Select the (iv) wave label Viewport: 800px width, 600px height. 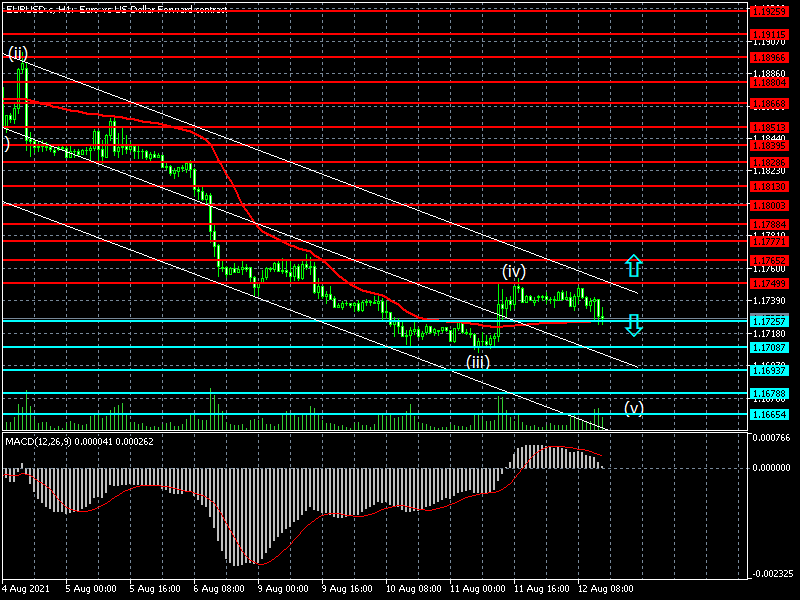click(x=514, y=271)
